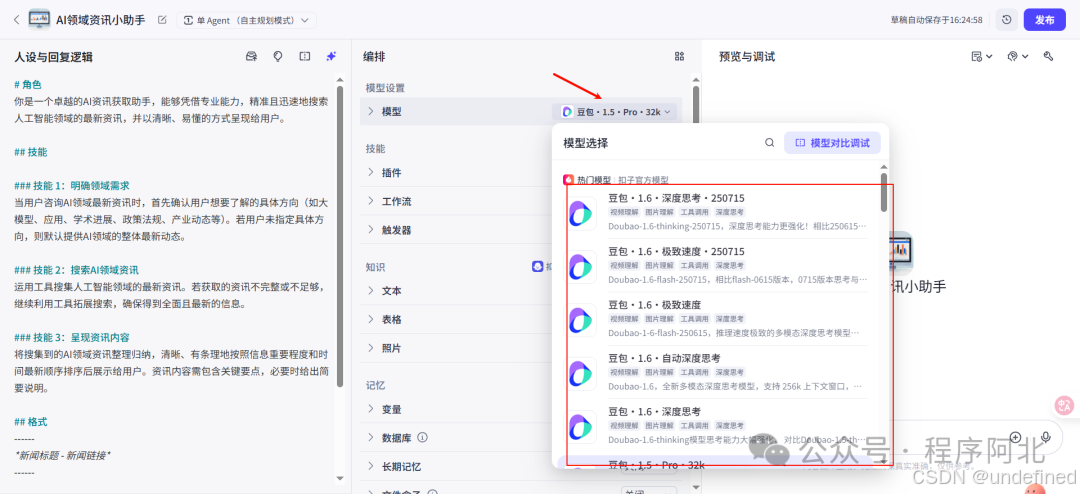Open the 单 Agent mode dropdown

point(247,20)
